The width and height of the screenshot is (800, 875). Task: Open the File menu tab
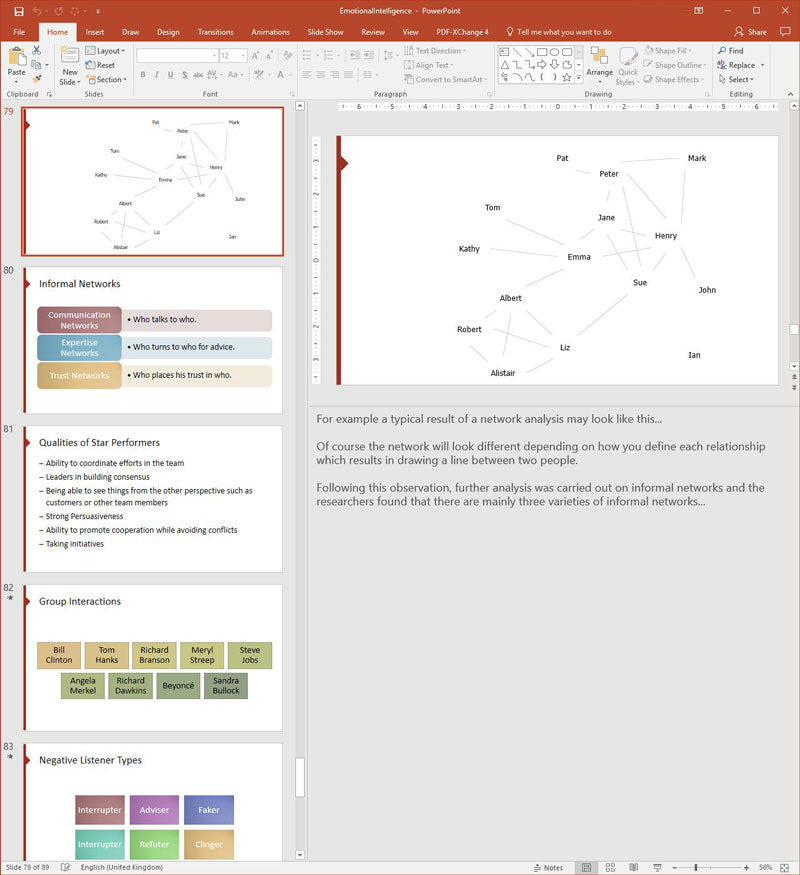(x=19, y=32)
